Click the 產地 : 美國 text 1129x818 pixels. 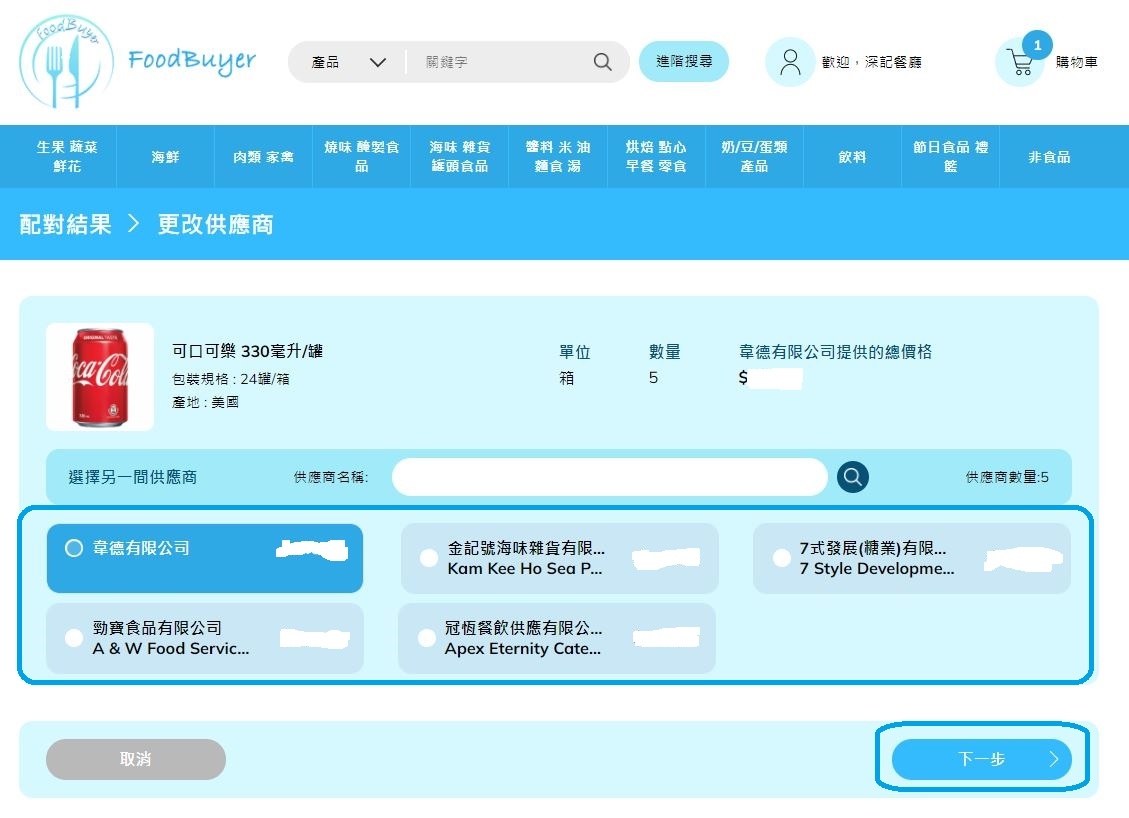tap(205, 402)
